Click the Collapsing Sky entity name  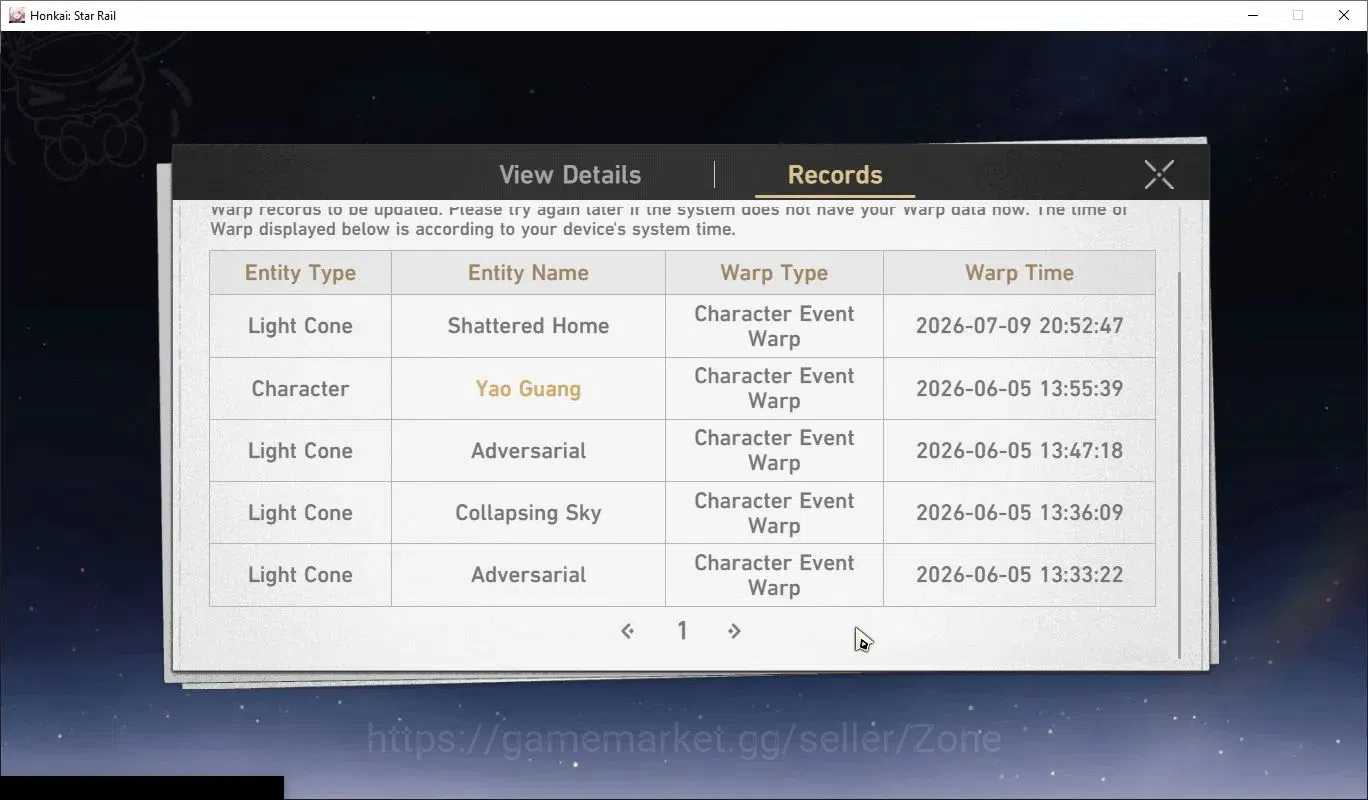click(x=528, y=513)
